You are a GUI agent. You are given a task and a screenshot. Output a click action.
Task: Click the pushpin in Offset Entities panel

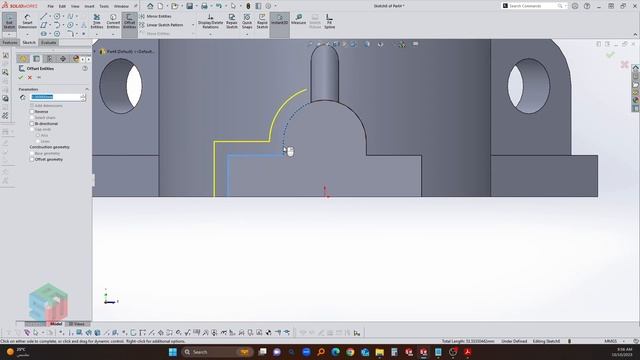(x=39, y=78)
